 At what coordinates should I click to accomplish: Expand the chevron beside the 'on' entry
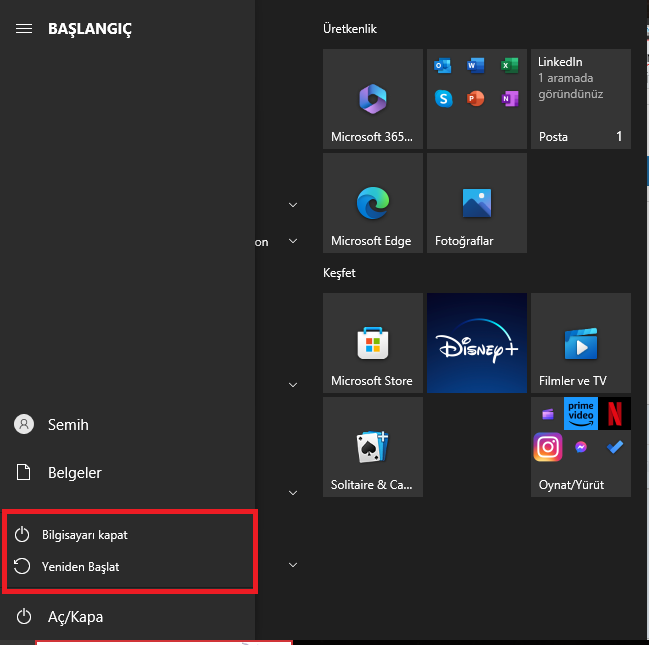[x=293, y=241]
